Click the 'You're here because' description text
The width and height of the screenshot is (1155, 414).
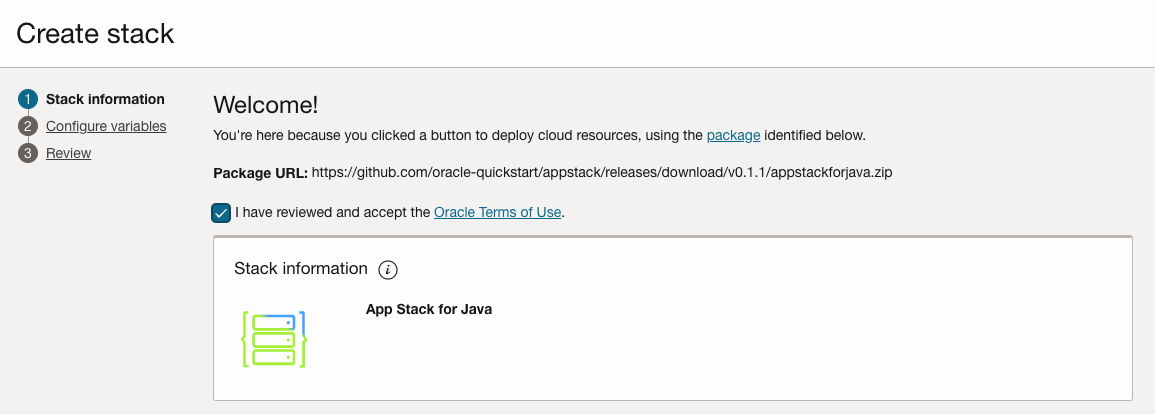click(458, 135)
